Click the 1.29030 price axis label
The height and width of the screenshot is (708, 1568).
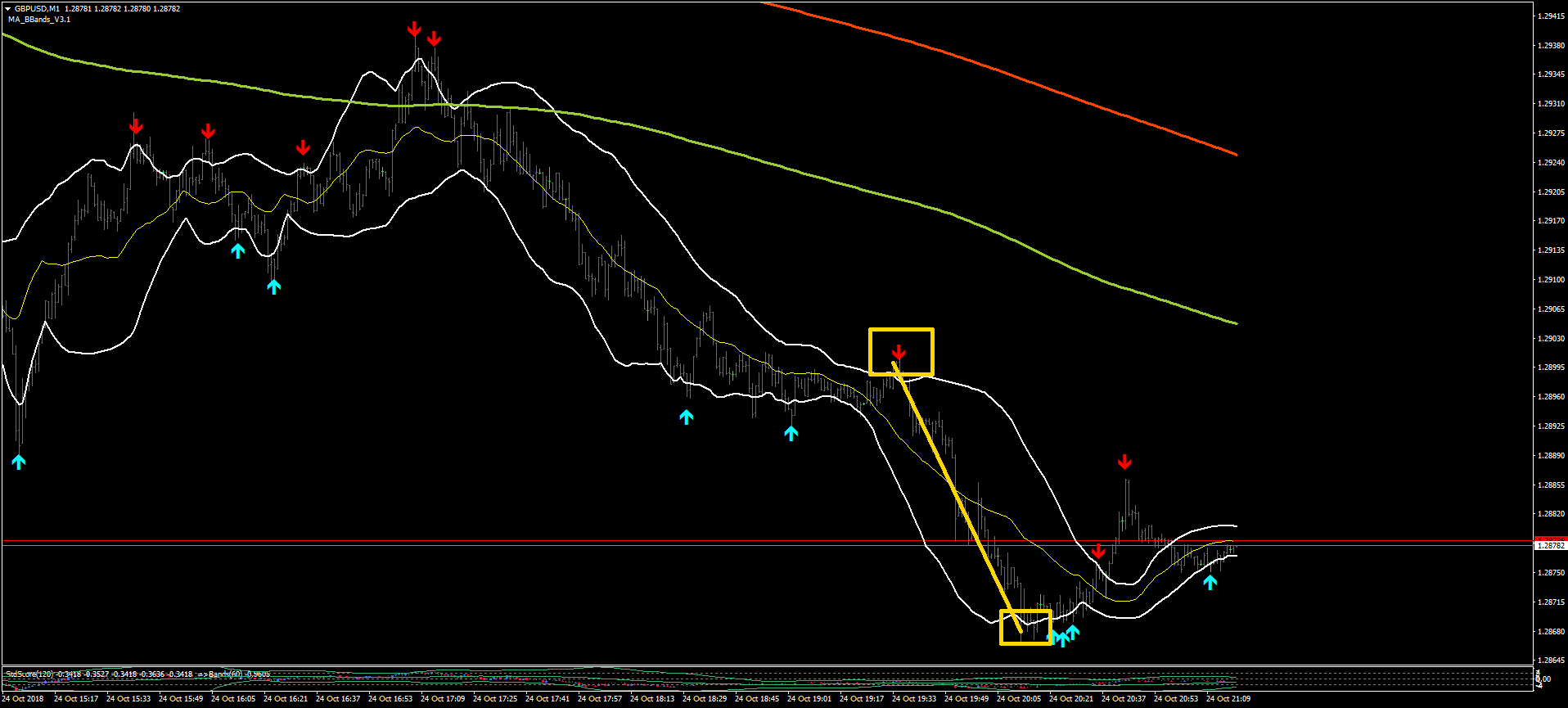(x=1551, y=339)
